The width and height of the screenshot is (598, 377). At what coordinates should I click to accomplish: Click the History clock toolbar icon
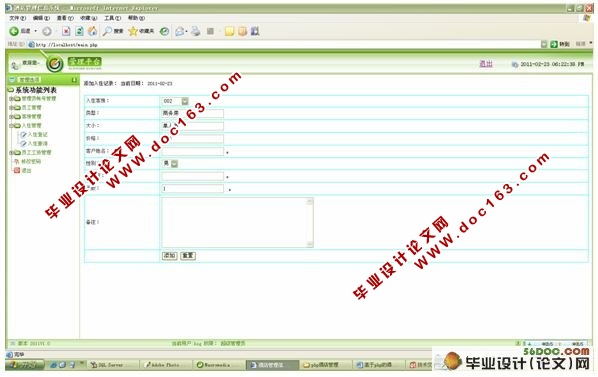(164, 31)
